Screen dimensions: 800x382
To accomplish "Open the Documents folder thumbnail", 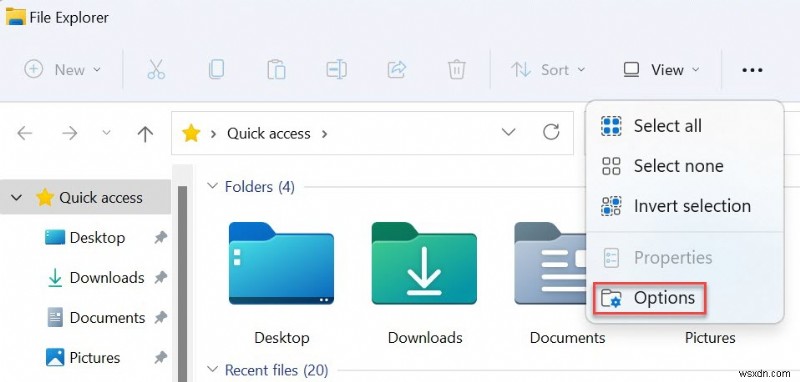I will (550, 264).
